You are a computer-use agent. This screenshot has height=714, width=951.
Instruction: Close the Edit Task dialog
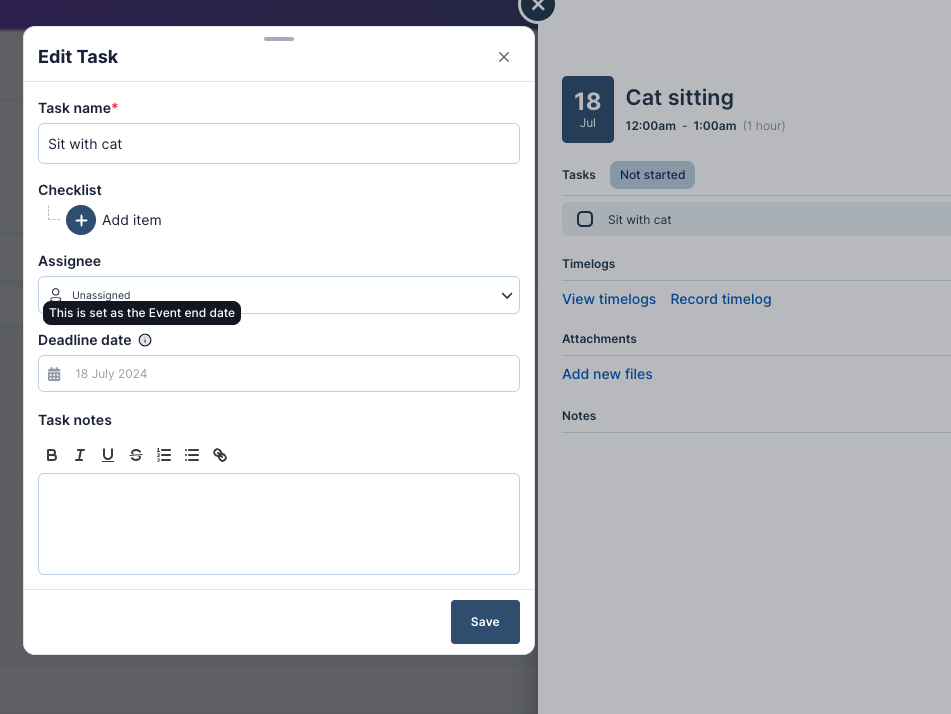click(504, 57)
